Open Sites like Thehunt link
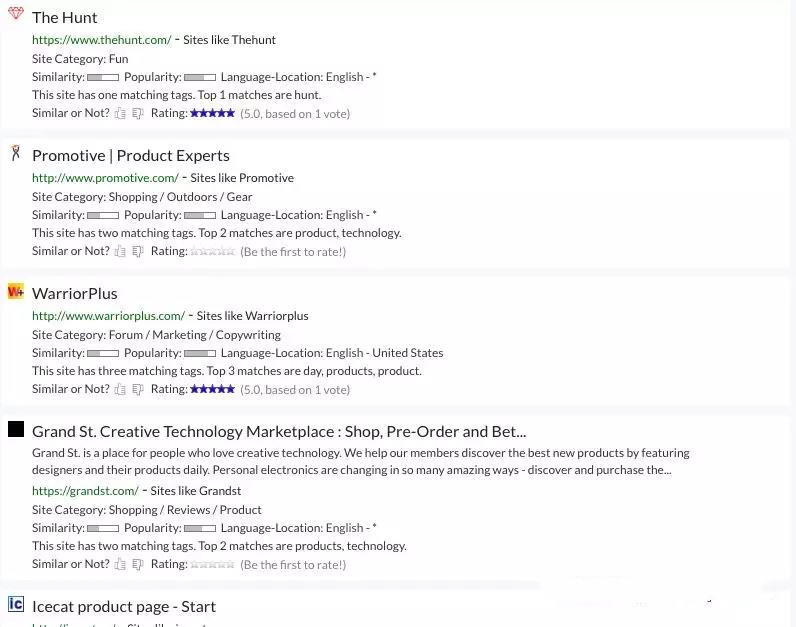Viewport: 796px width, 627px height. (229, 40)
